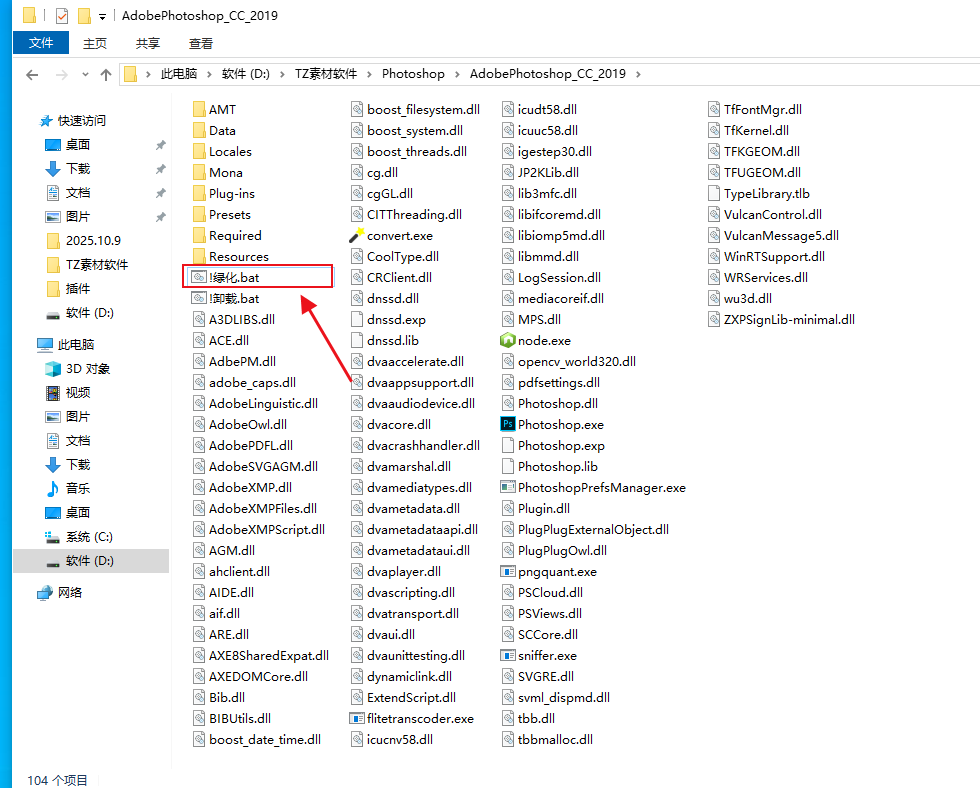Expand the chevron after 此电脑 in address bar
Image resolution: width=980 pixels, height=788 pixels.
tap(209, 74)
